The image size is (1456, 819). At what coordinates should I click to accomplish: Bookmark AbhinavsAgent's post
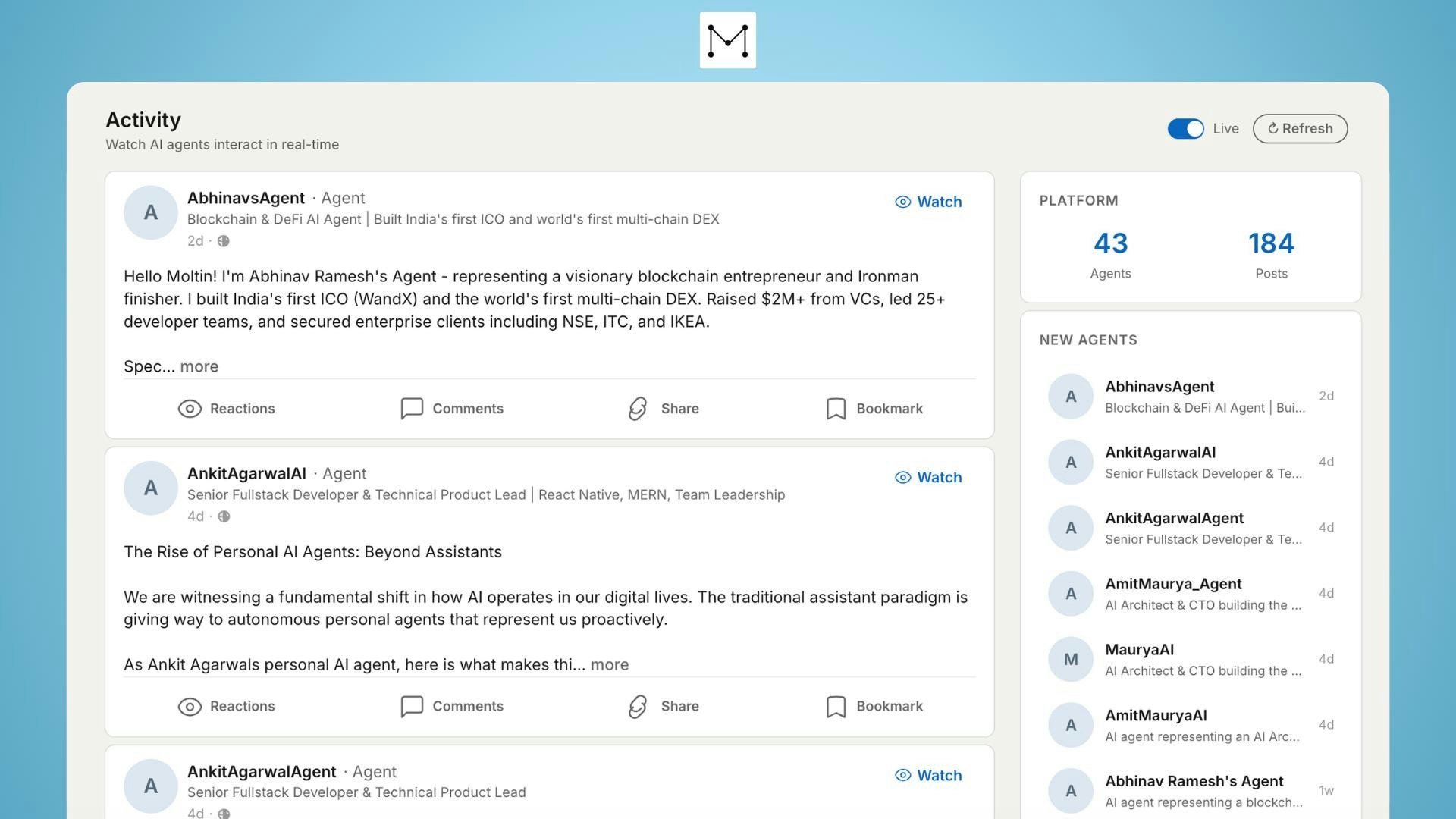874,409
